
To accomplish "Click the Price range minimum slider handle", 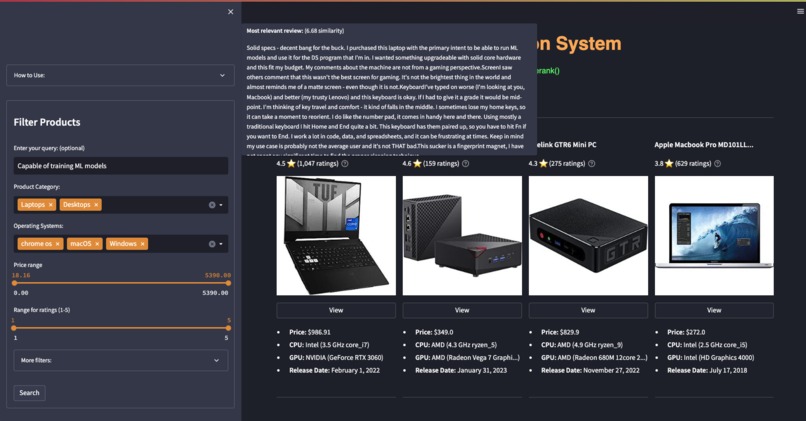I will (x=14, y=283).
